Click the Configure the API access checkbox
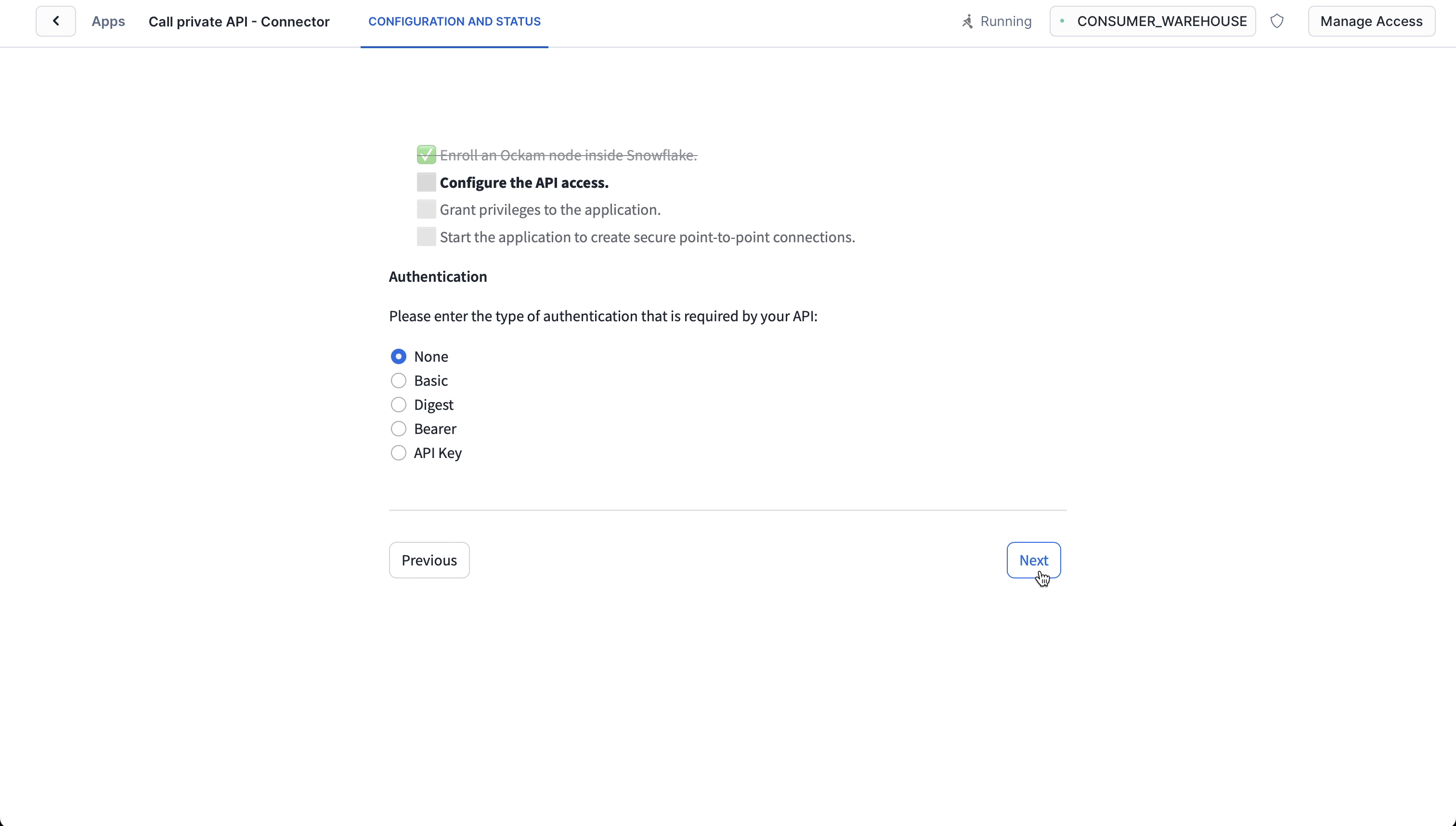Viewport: 1456px width, 826px height. (x=425, y=182)
